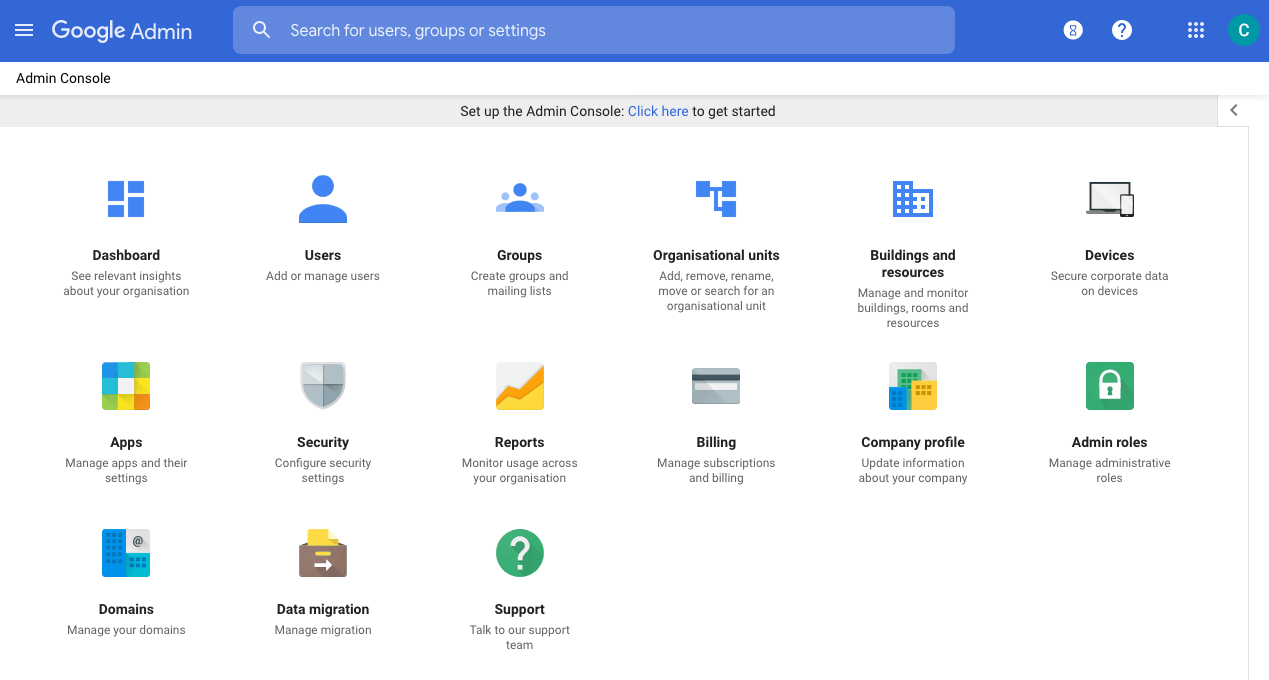Viewport: 1269px width, 680px height.
Task: Click the Domains building icon
Action: pyautogui.click(x=126, y=553)
